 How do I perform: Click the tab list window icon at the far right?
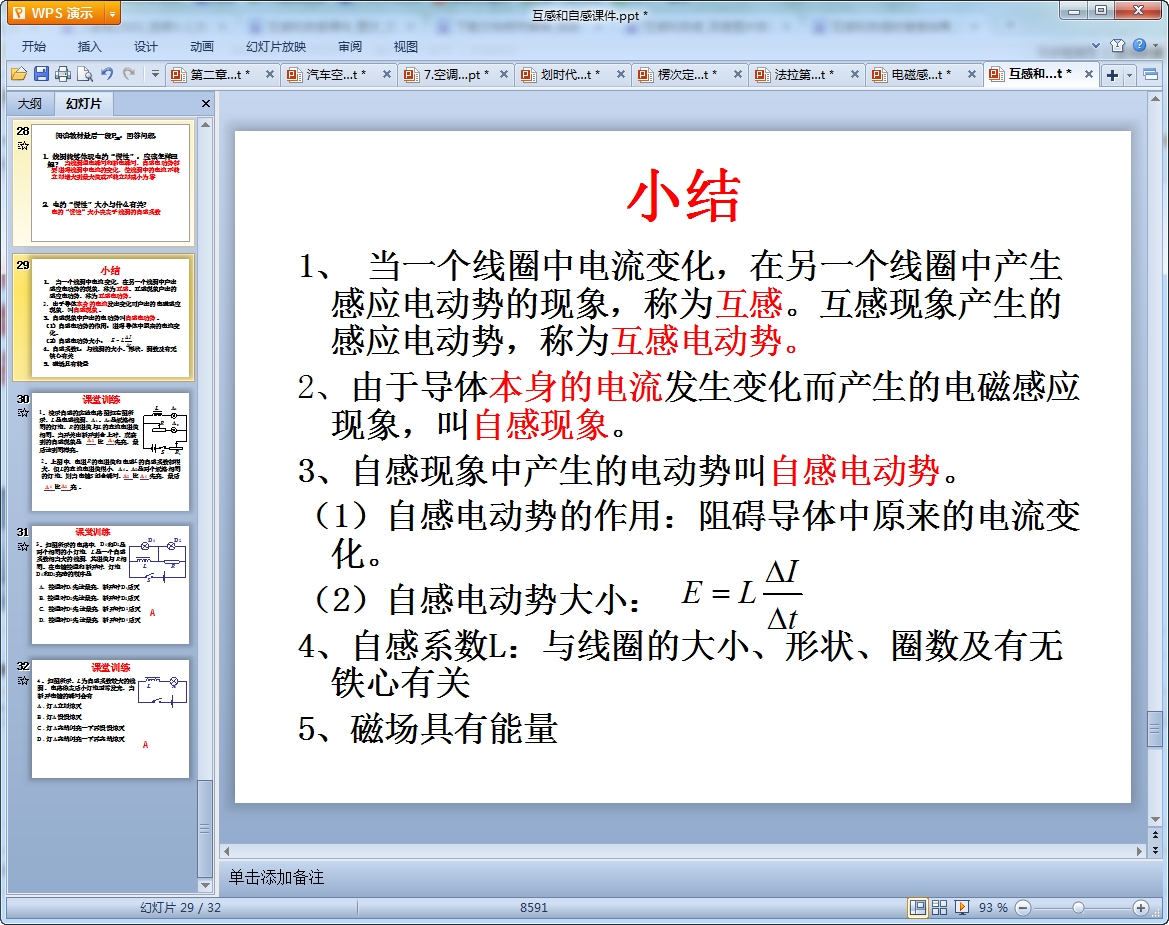(x=1150, y=75)
